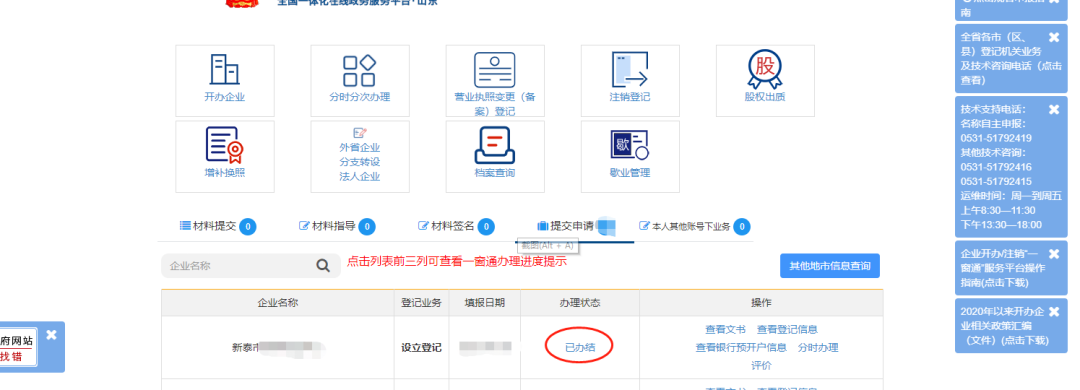This screenshot has width=1080, height=390.
Task: Close the 技术支持电话 notice panel
Action: click(1053, 110)
